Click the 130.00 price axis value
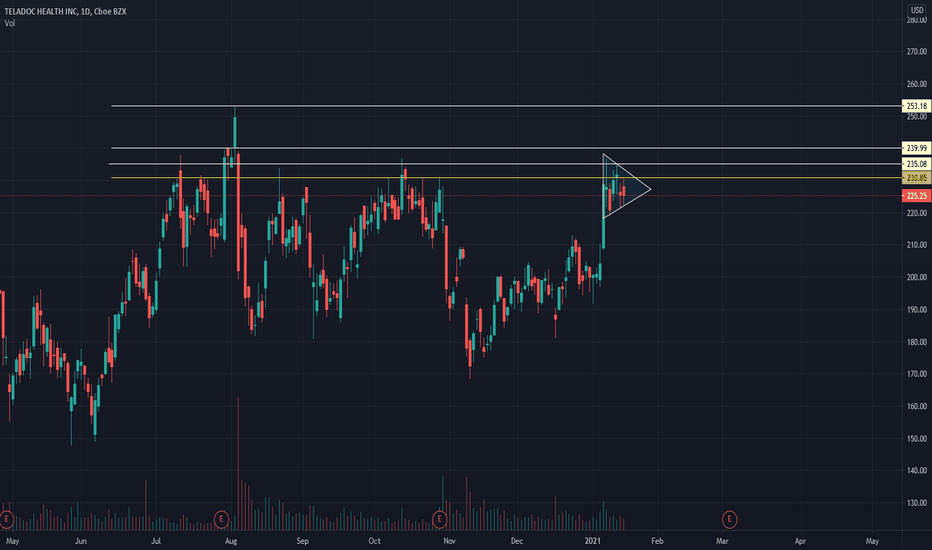 click(917, 502)
